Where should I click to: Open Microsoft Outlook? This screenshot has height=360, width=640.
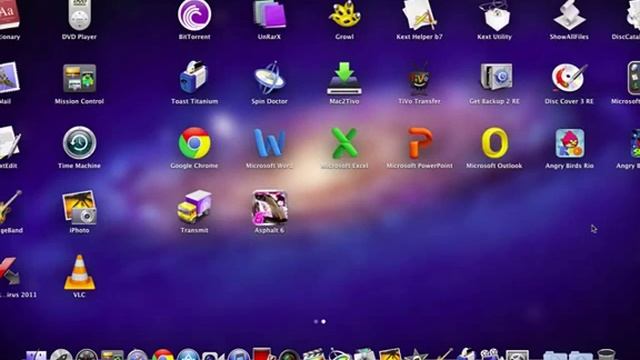494,143
